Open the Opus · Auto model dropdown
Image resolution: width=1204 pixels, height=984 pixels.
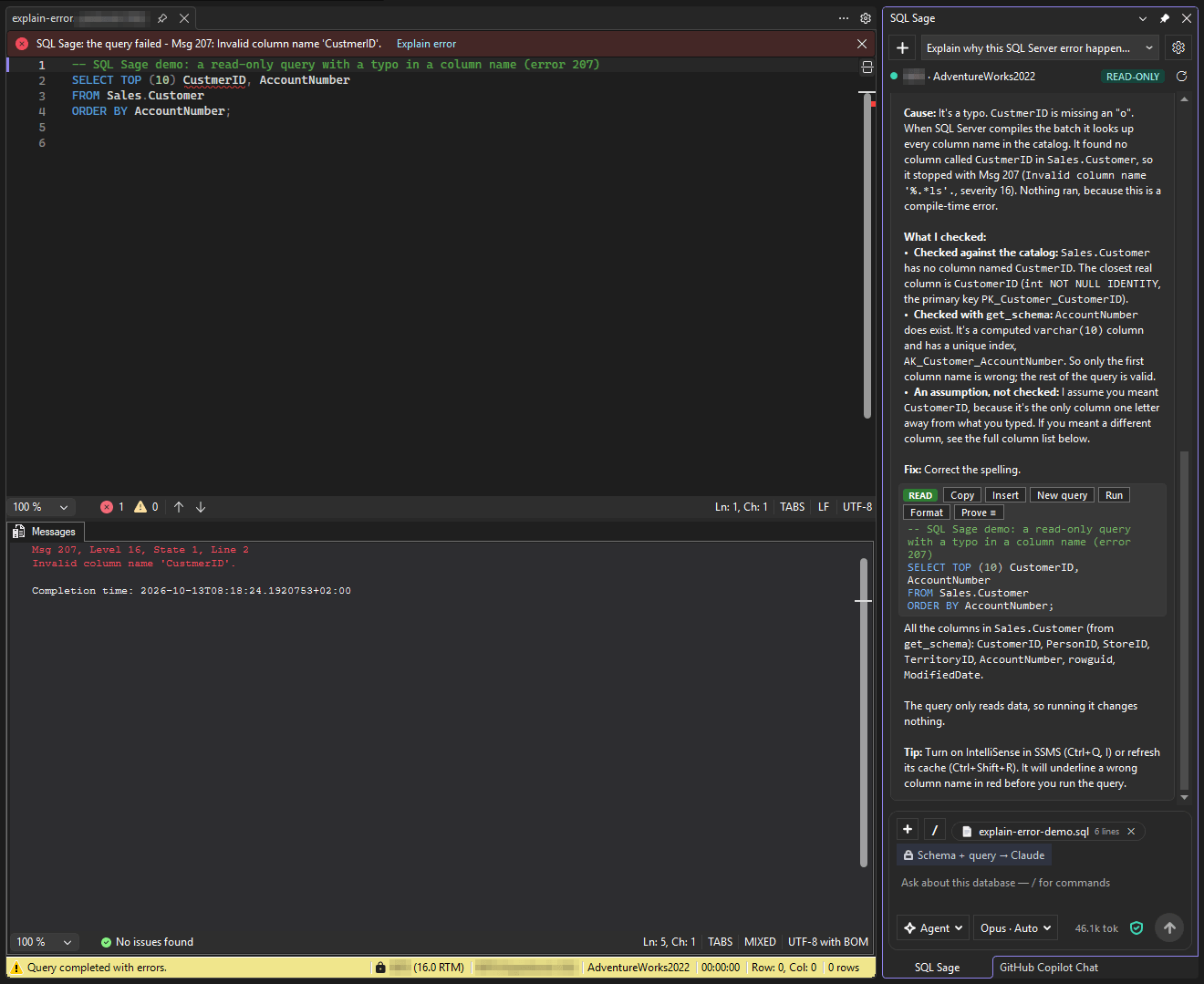click(x=1015, y=928)
